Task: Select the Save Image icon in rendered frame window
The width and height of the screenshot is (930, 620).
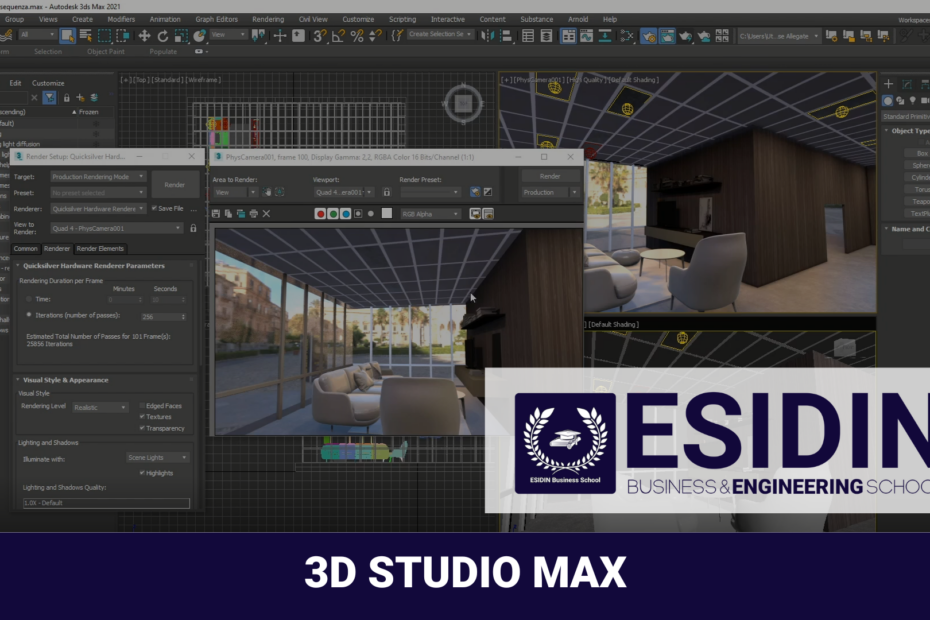Action: pos(217,213)
